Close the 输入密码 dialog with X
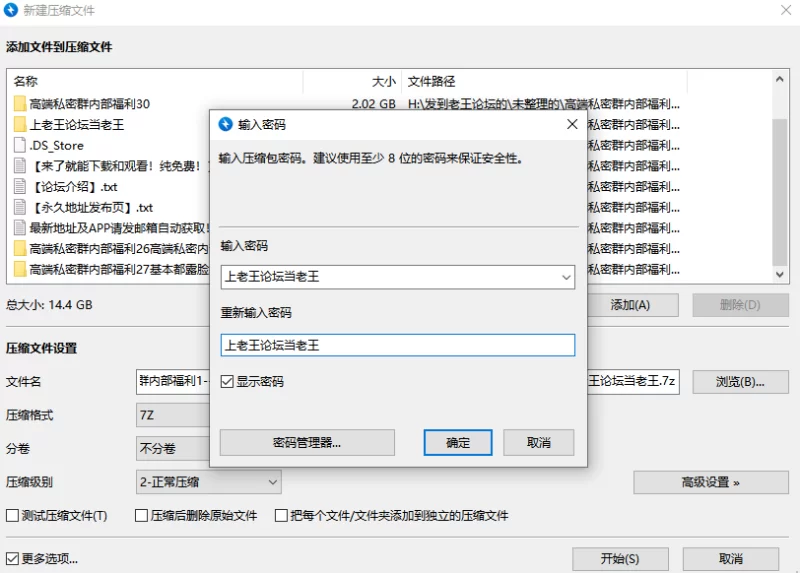The height and width of the screenshot is (573, 800). coord(572,124)
